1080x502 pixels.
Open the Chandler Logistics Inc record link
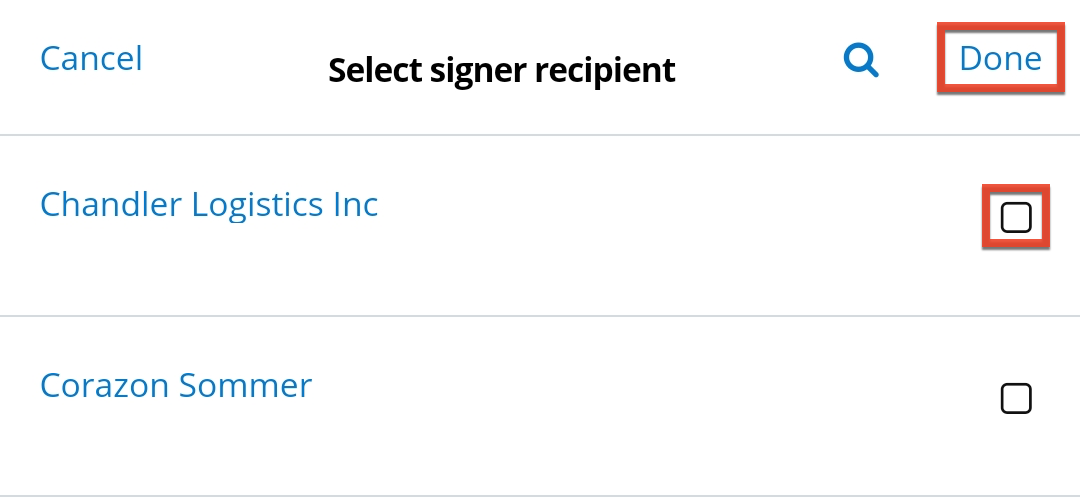tap(209, 205)
